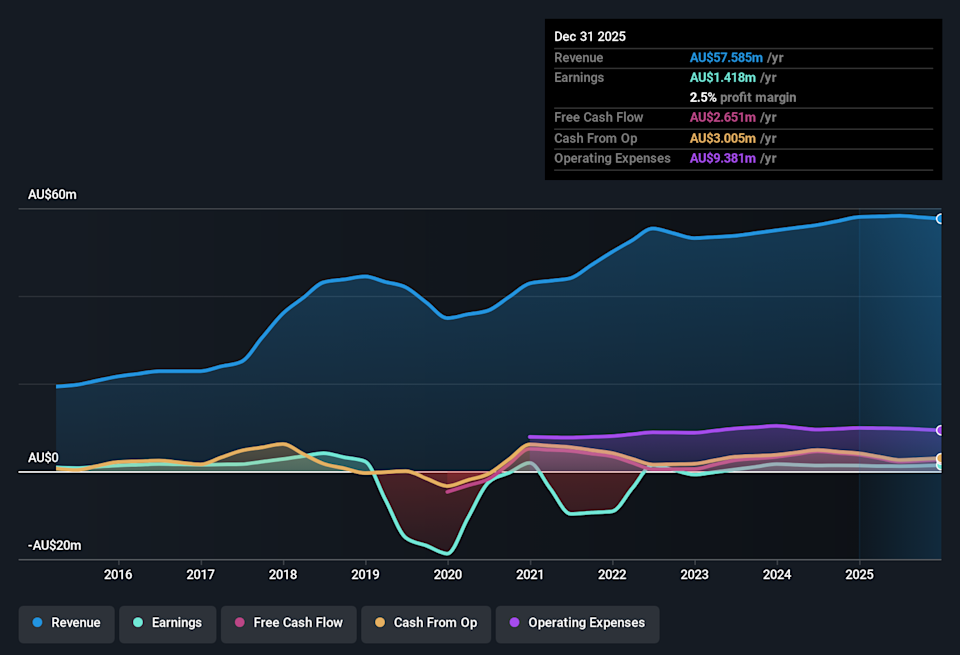Disable the Operating Expenses legend item

(x=577, y=623)
